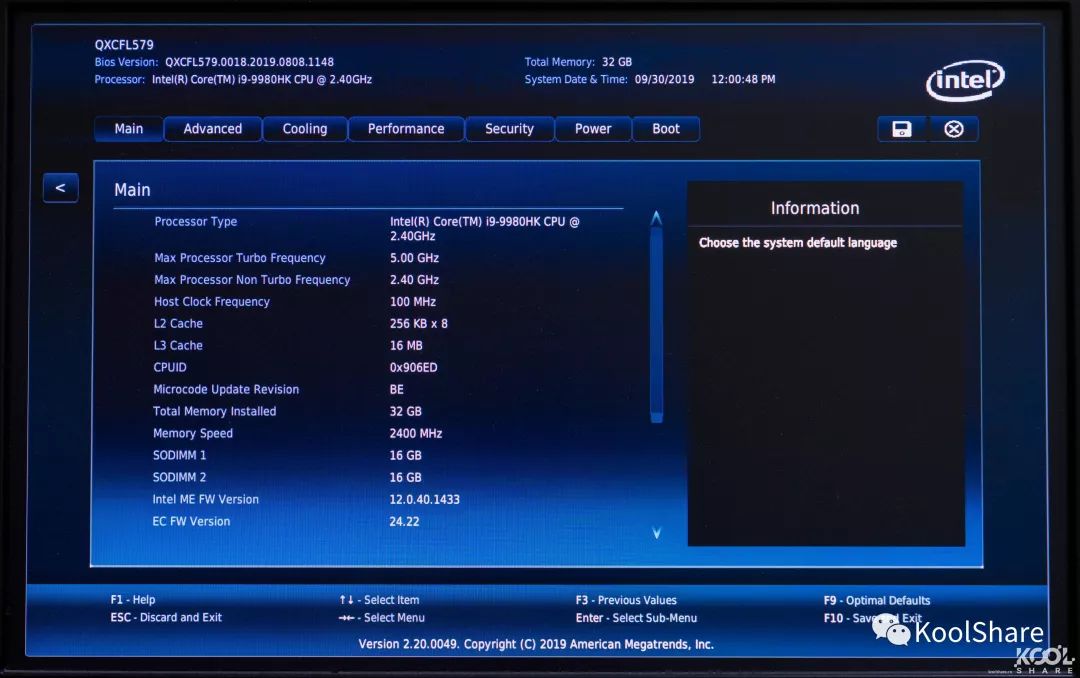
Task: Click the Intel logo
Action: 965,81
